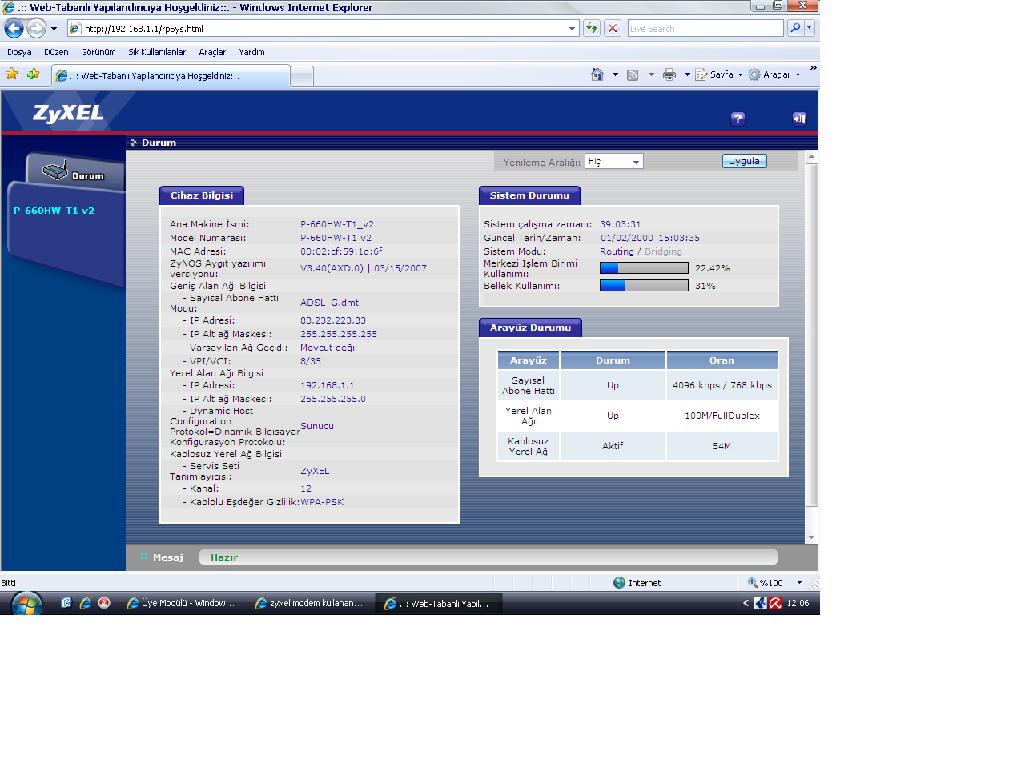
Task: Go back with the browser Back arrow
Action: 14,28
